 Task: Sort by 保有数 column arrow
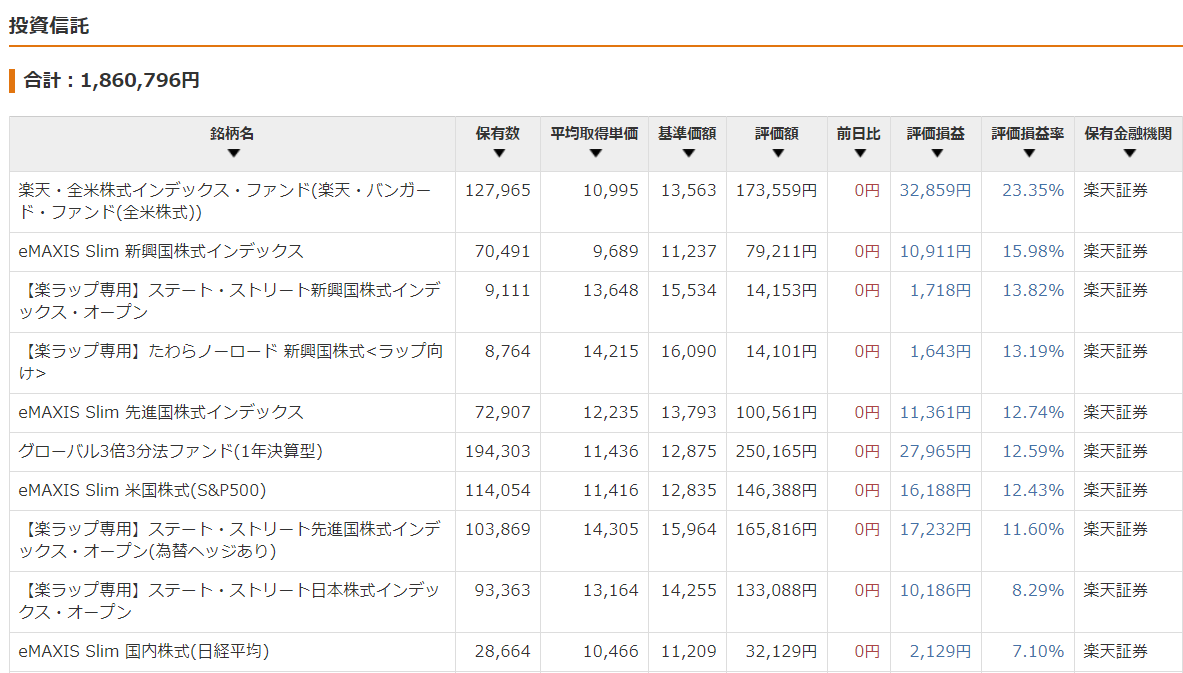point(499,153)
